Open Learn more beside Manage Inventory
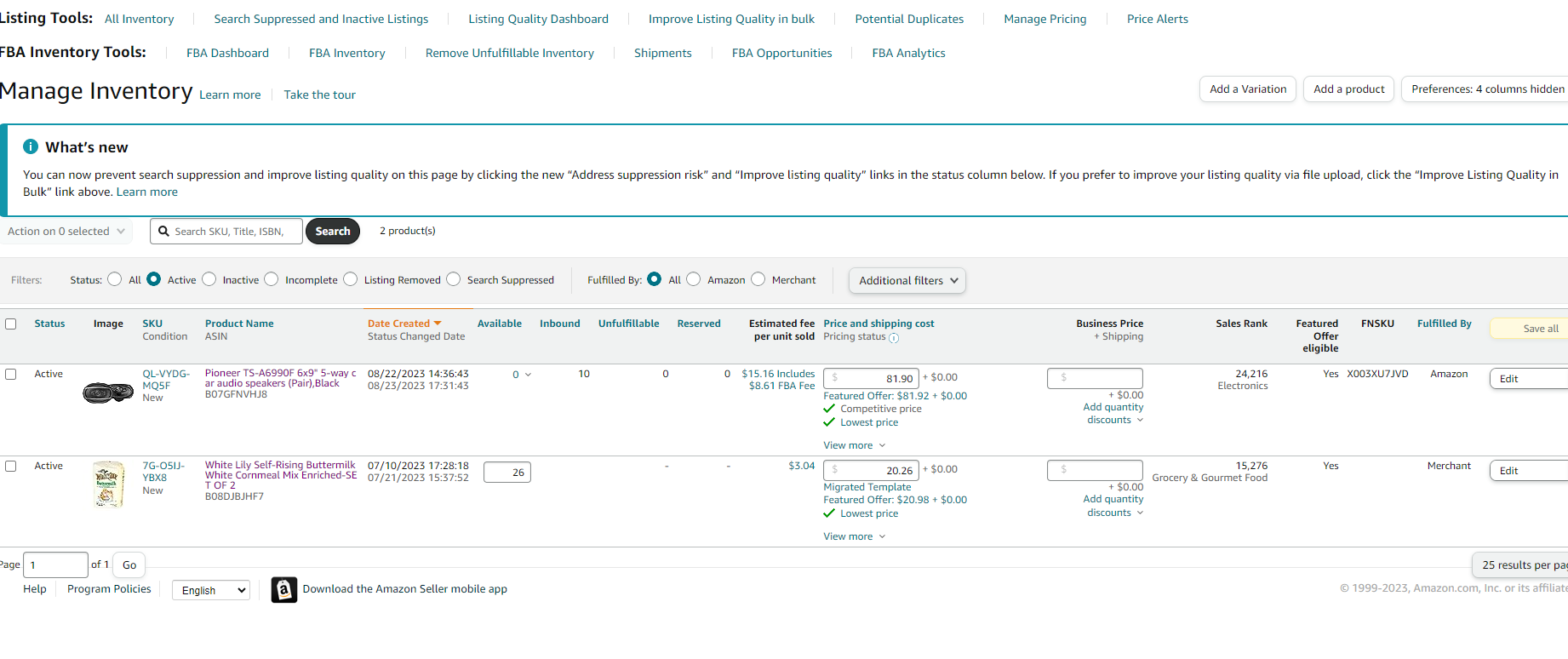 (230, 95)
